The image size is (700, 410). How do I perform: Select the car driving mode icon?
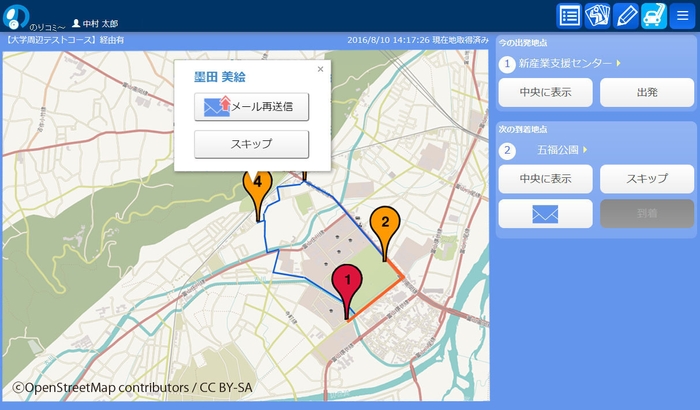[x=654, y=15]
